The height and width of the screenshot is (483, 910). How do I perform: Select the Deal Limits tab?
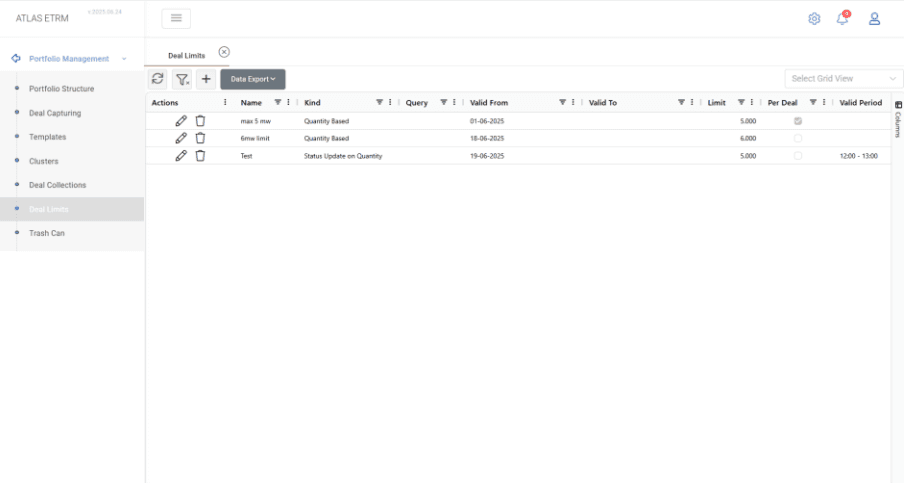pyautogui.click(x=187, y=56)
